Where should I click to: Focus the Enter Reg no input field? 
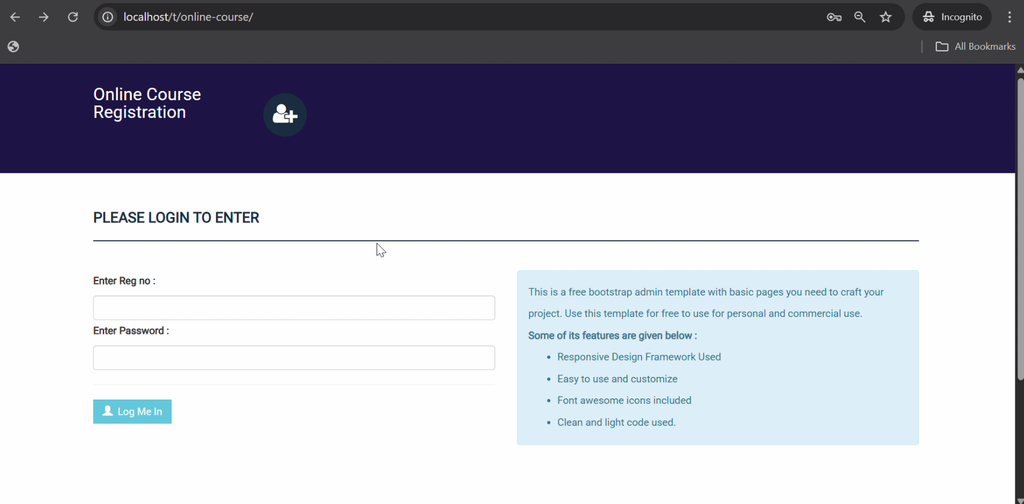click(294, 307)
